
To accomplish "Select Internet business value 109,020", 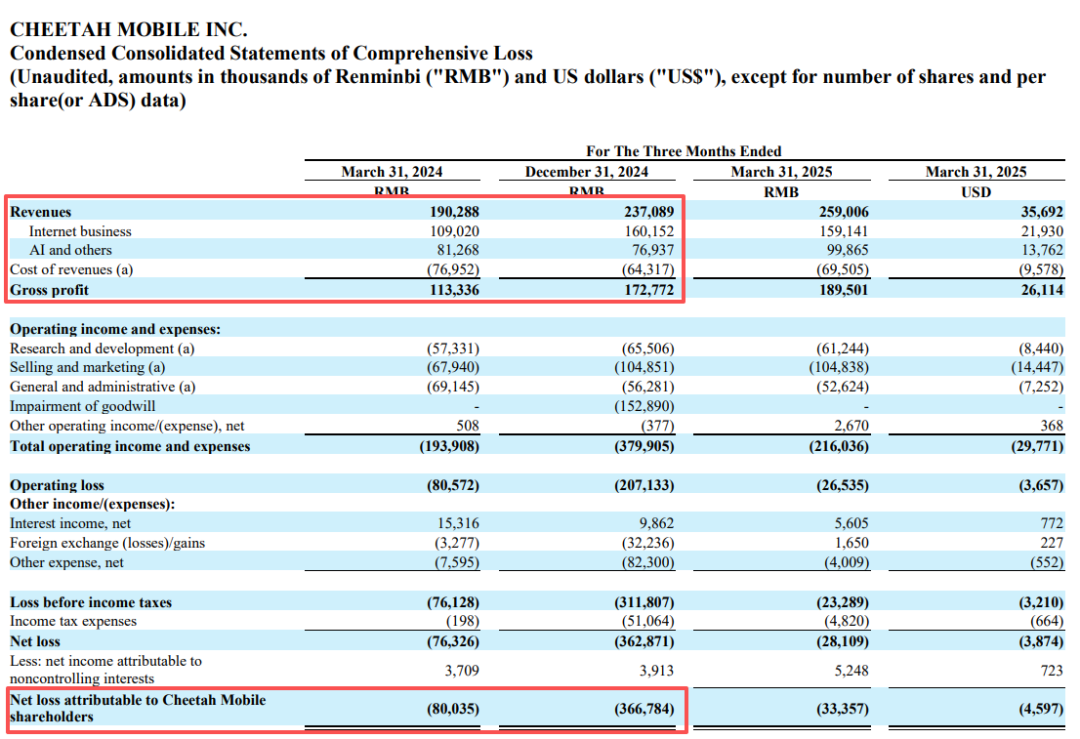I will pyautogui.click(x=454, y=231).
